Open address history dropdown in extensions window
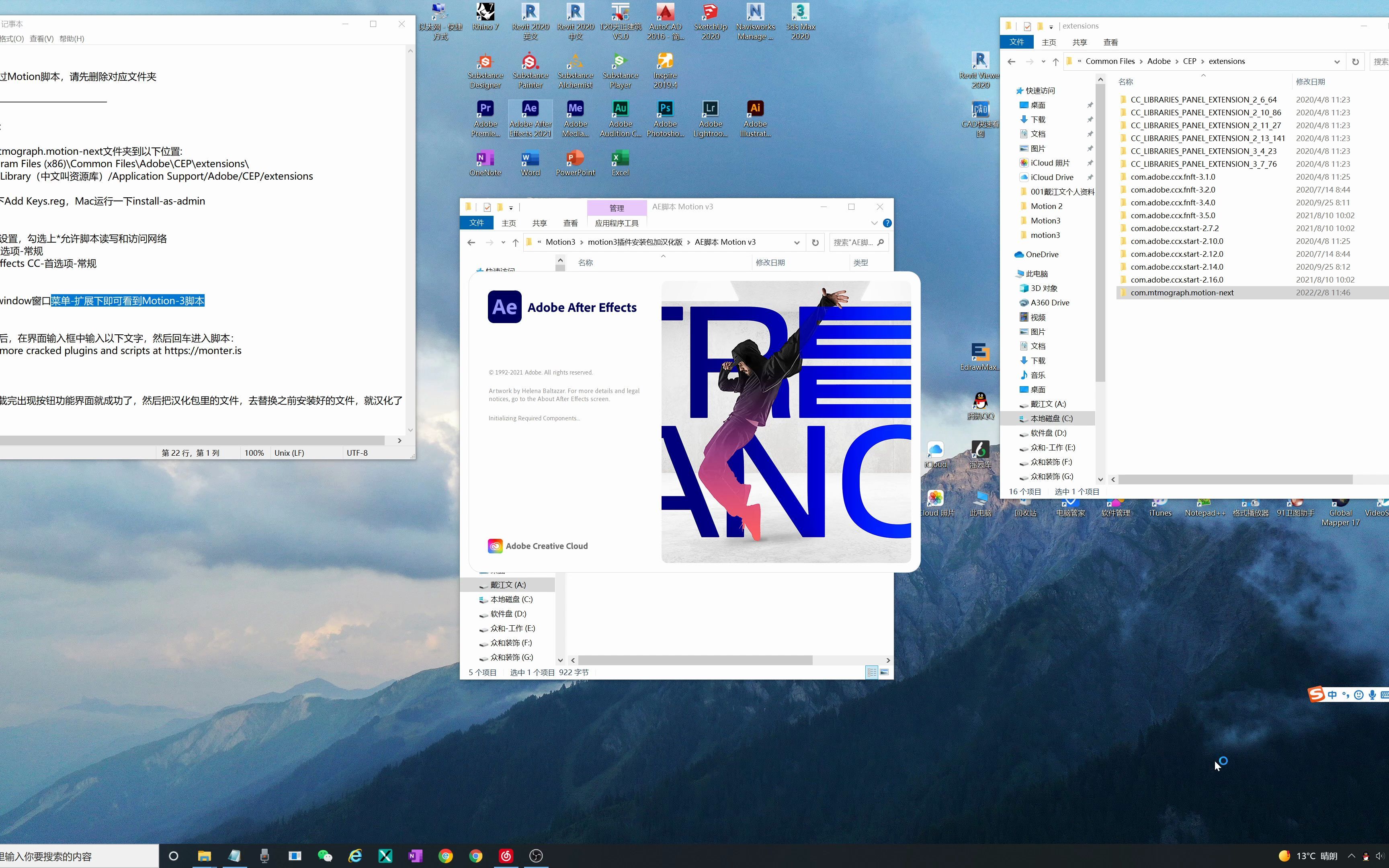The width and height of the screenshot is (1389, 868). pos(1337,61)
